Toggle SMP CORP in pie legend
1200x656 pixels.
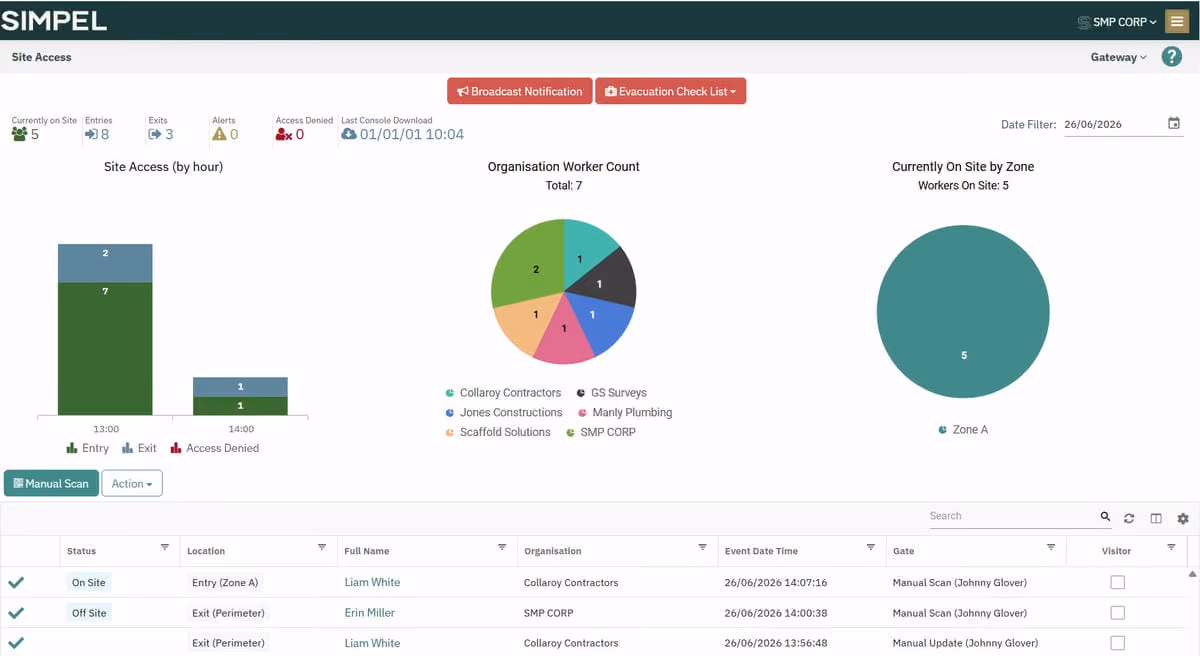click(600, 432)
